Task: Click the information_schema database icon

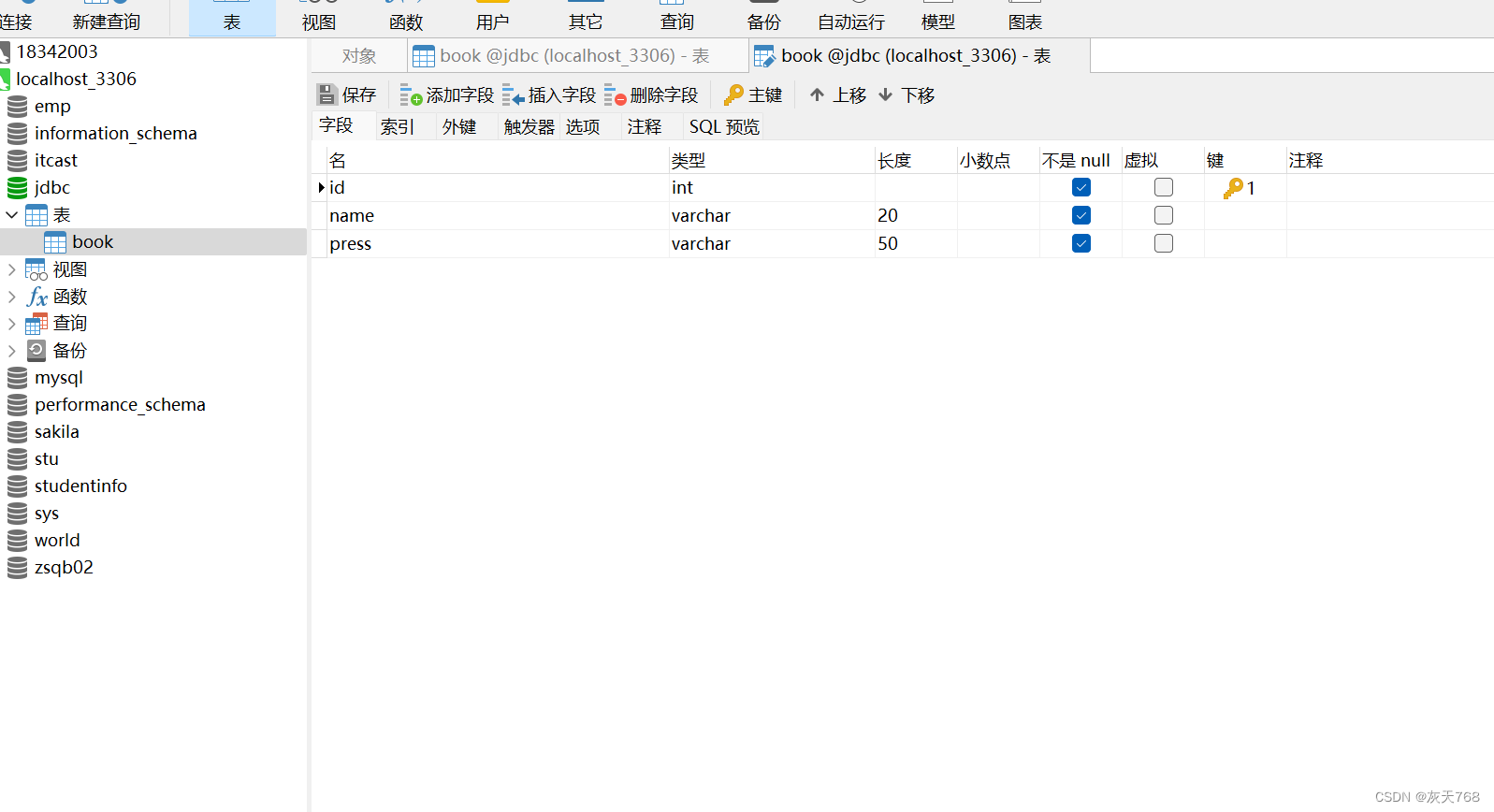Action: click(x=17, y=134)
